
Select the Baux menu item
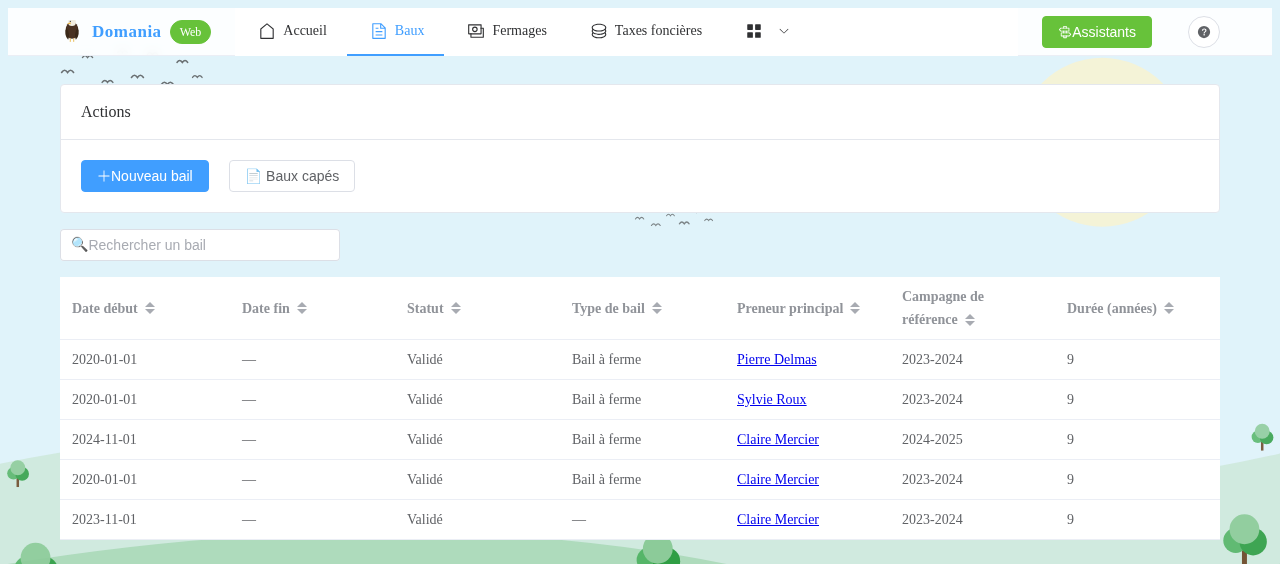coord(397,31)
